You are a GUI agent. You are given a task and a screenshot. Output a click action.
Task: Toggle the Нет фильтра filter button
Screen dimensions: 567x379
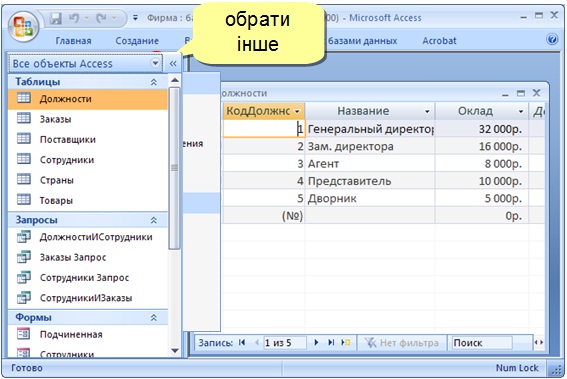401,342
